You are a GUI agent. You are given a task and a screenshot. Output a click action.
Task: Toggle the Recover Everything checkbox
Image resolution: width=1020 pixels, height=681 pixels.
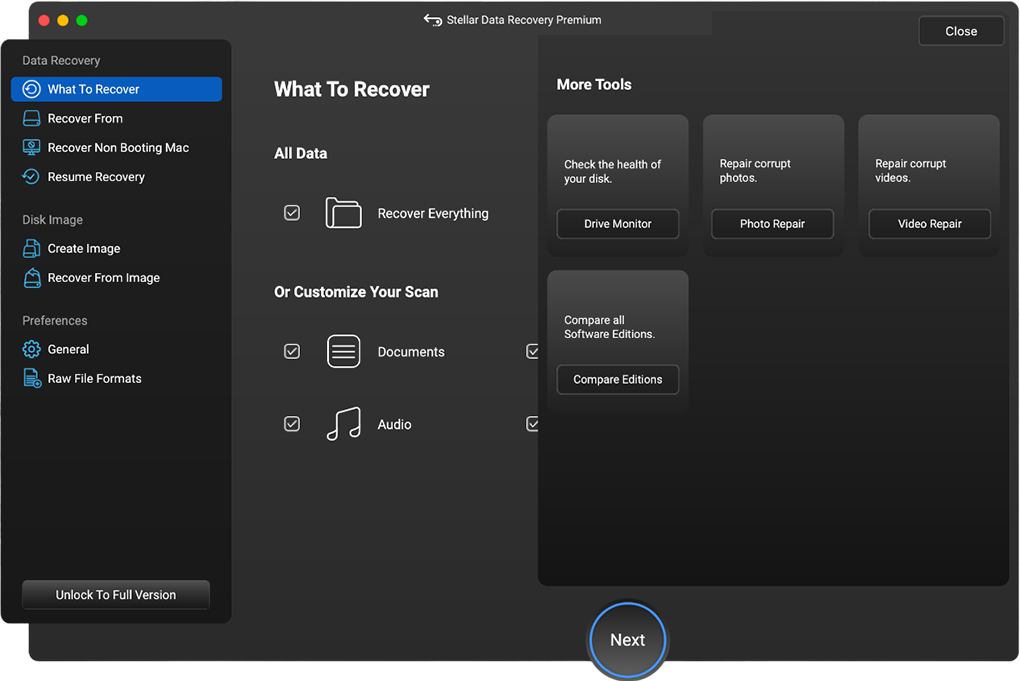click(x=292, y=213)
